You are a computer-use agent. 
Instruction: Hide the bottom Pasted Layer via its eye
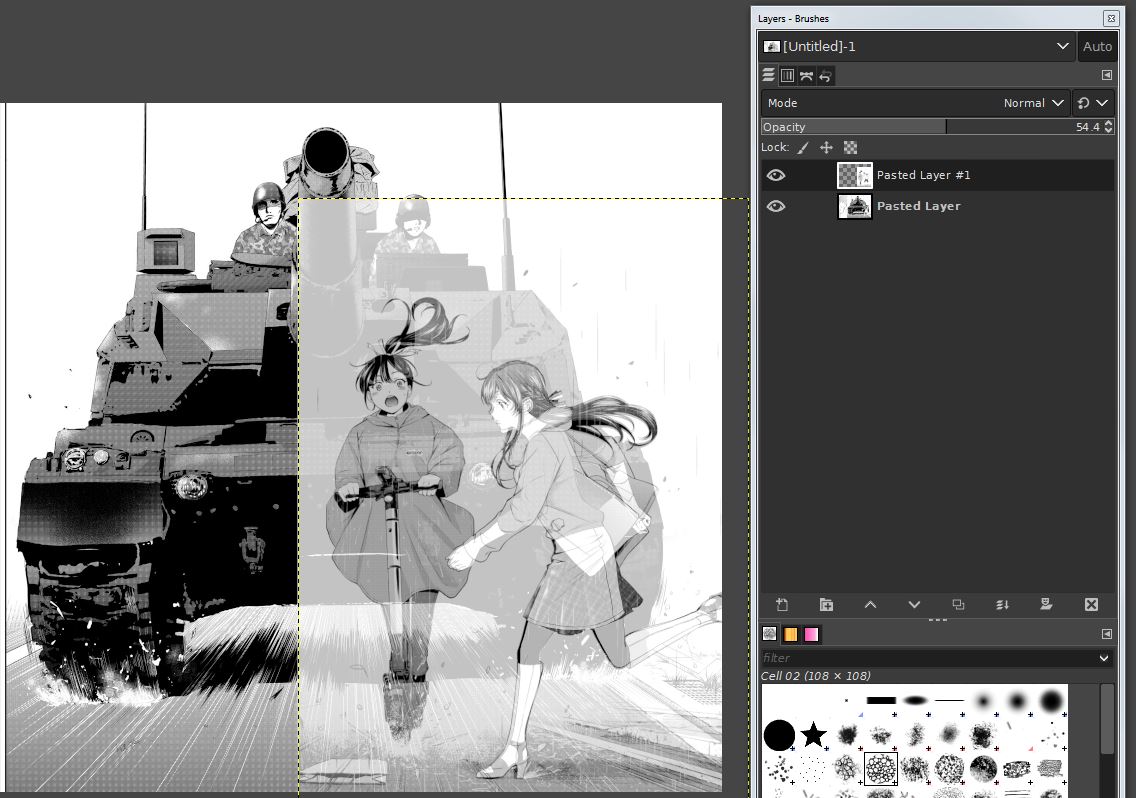coord(776,207)
